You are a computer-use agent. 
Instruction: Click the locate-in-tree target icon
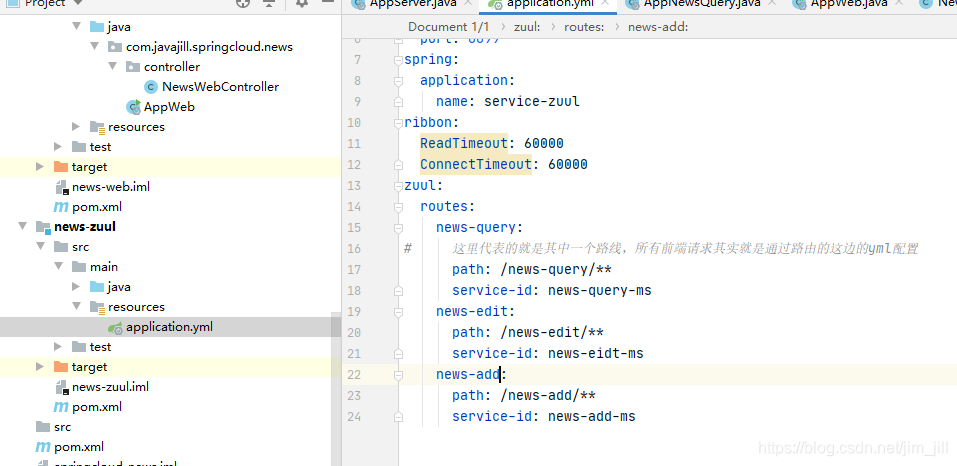[x=243, y=3]
